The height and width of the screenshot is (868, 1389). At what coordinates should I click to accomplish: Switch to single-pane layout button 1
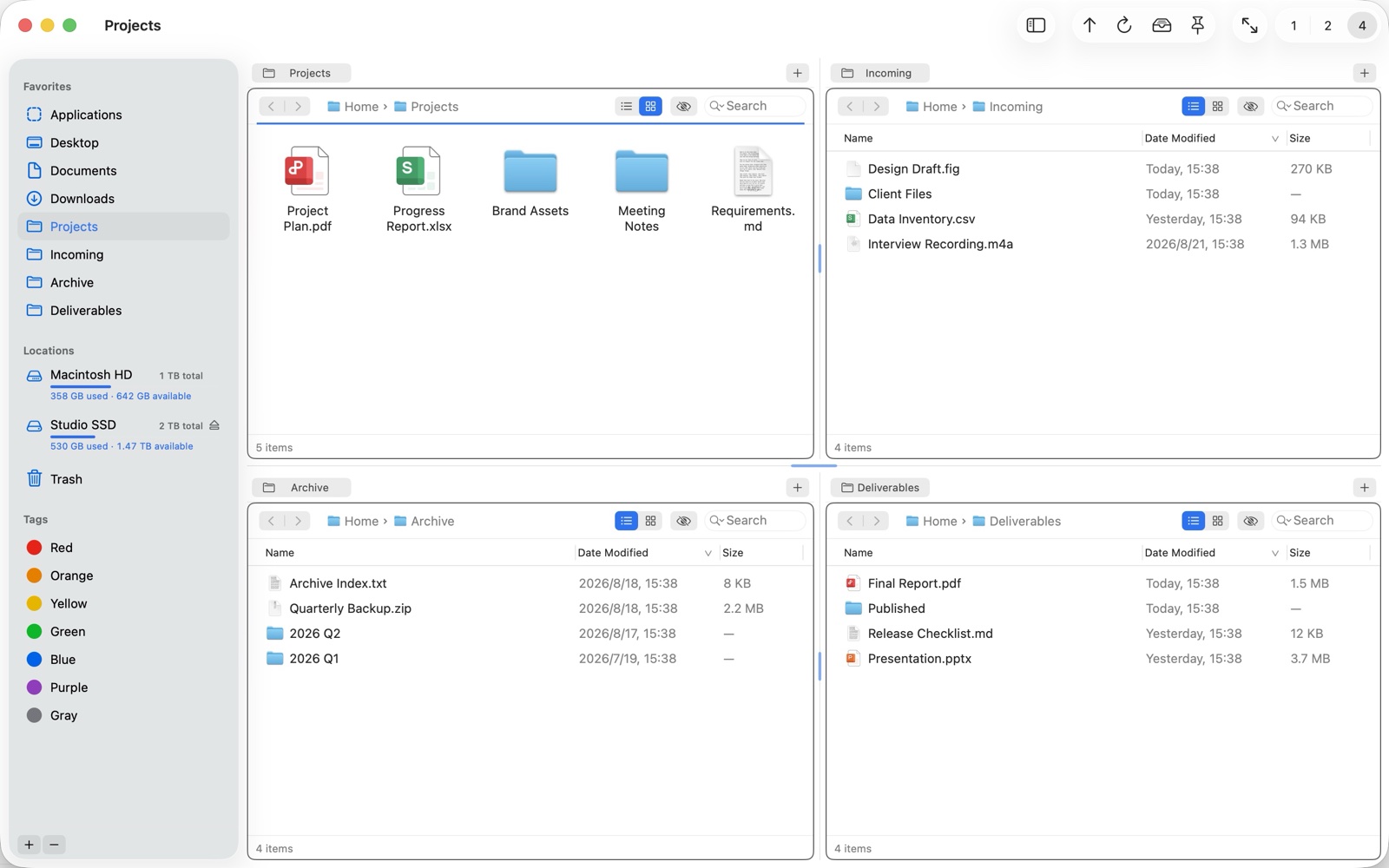click(x=1294, y=25)
